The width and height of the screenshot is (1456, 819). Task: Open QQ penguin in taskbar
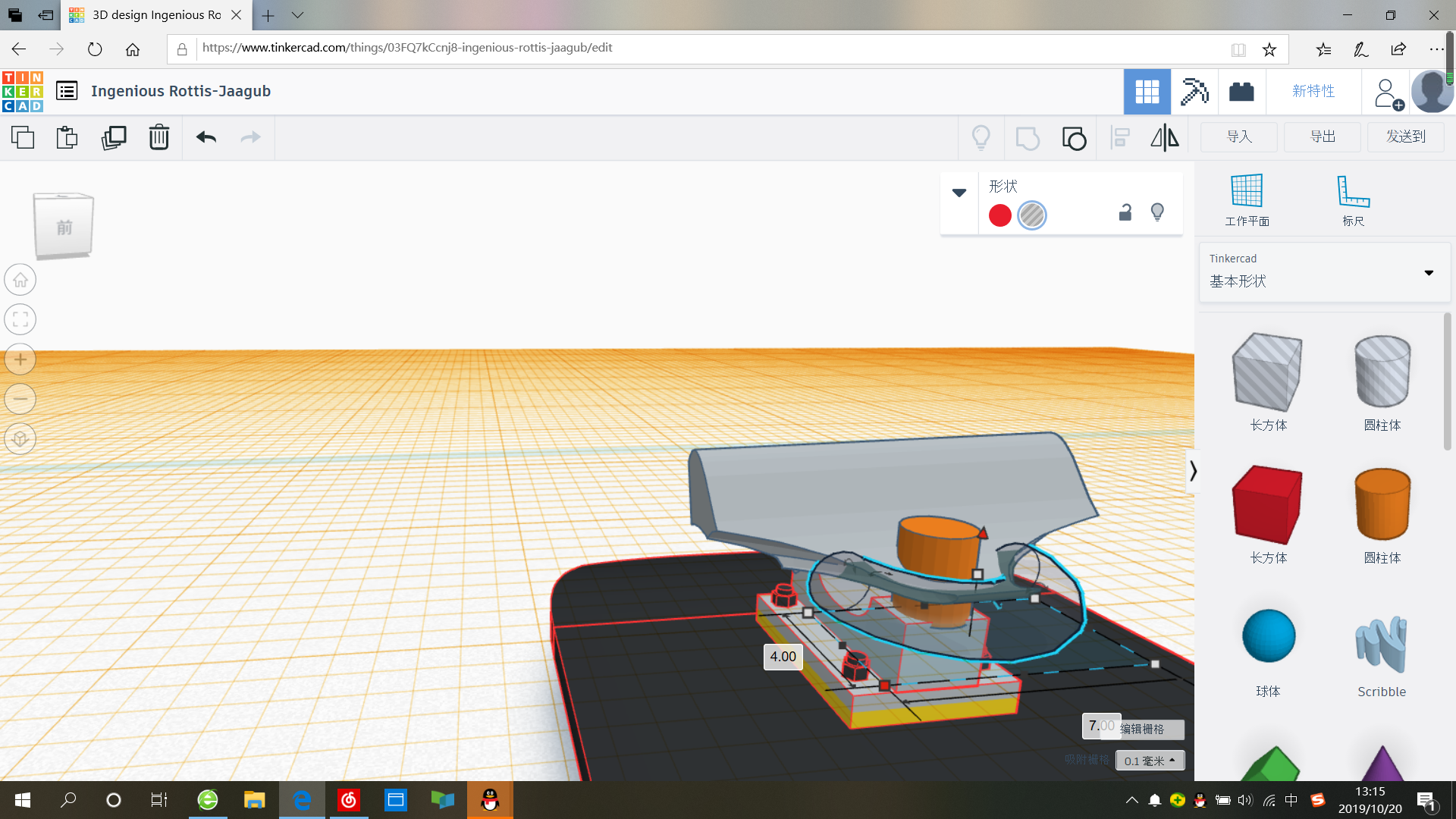point(490,800)
